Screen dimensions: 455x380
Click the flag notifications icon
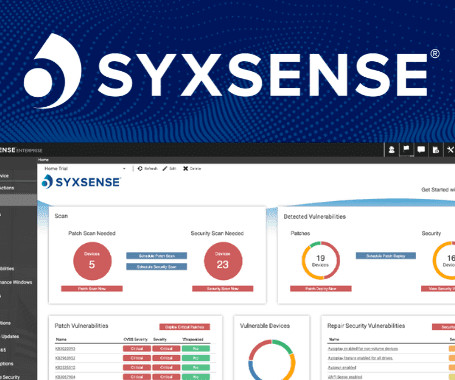click(x=406, y=150)
